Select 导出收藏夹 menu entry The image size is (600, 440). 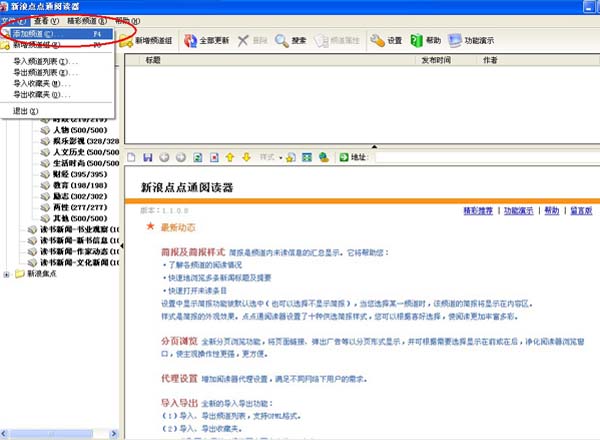(57, 95)
